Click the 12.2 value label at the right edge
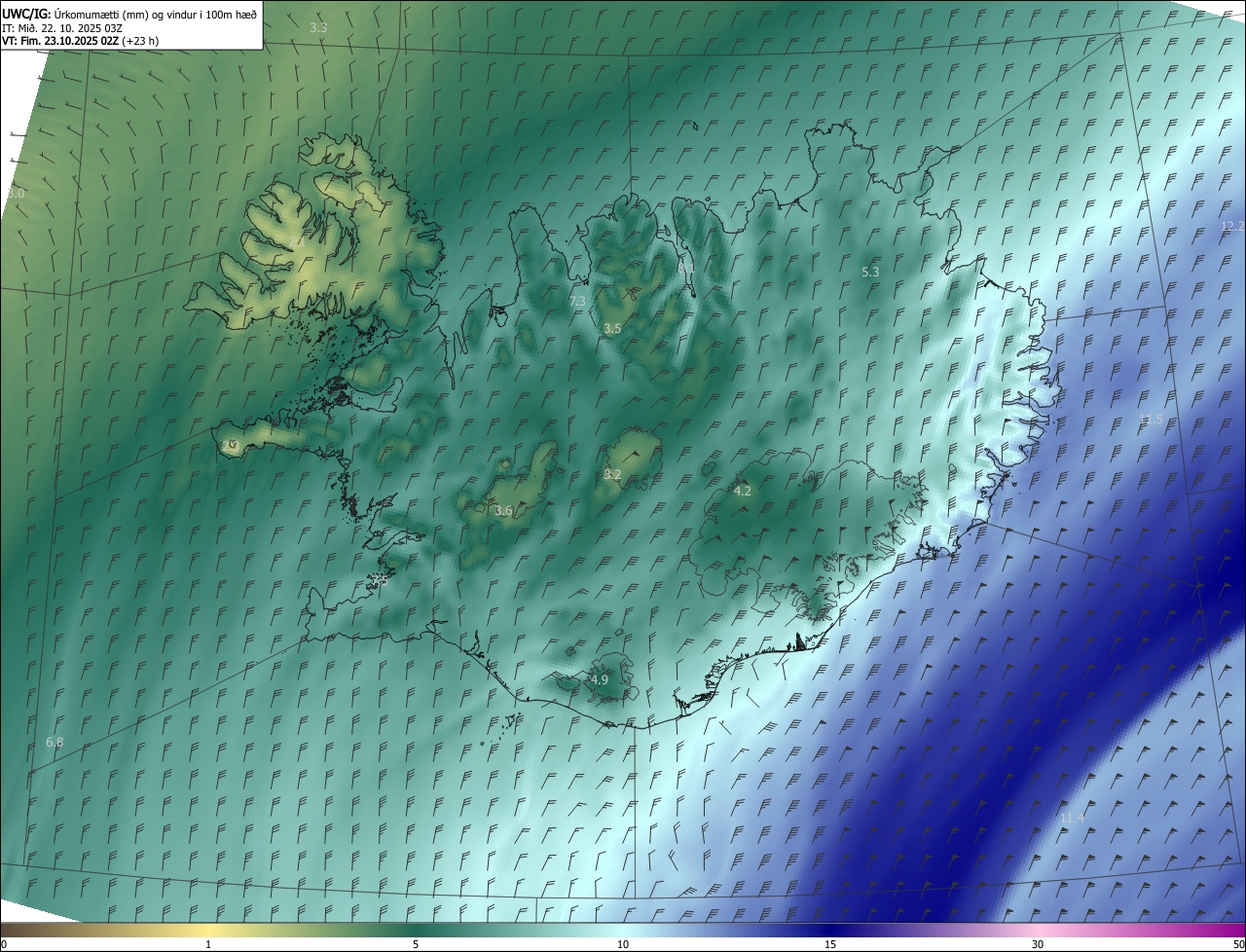The height and width of the screenshot is (952, 1246). coord(1232,226)
